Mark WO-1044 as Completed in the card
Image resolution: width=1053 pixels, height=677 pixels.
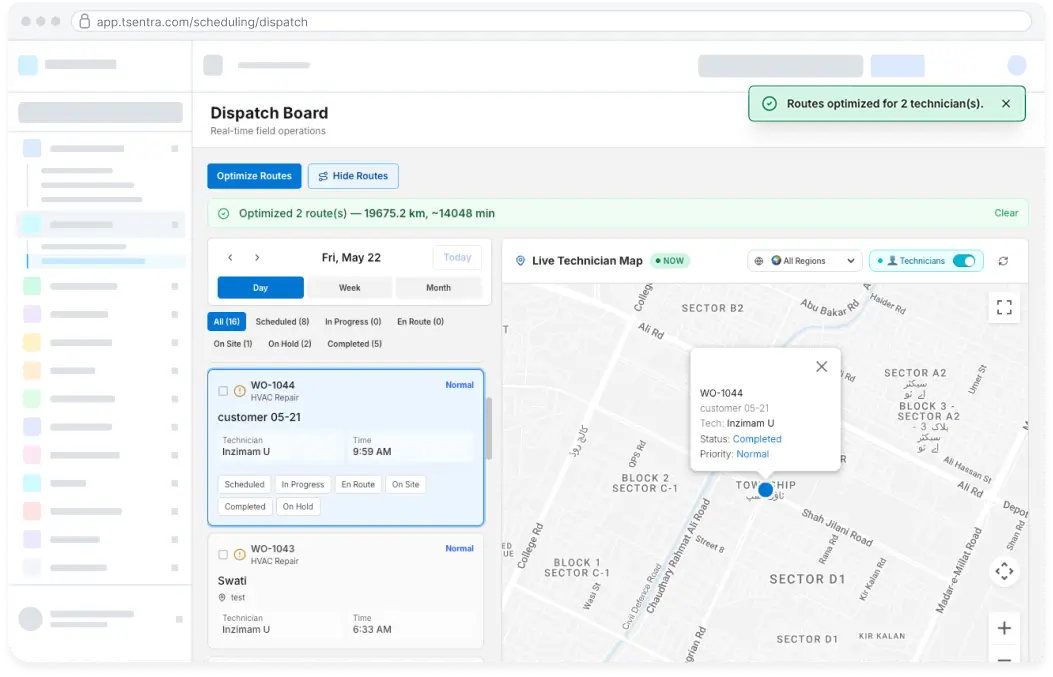pyautogui.click(x=245, y=506)
